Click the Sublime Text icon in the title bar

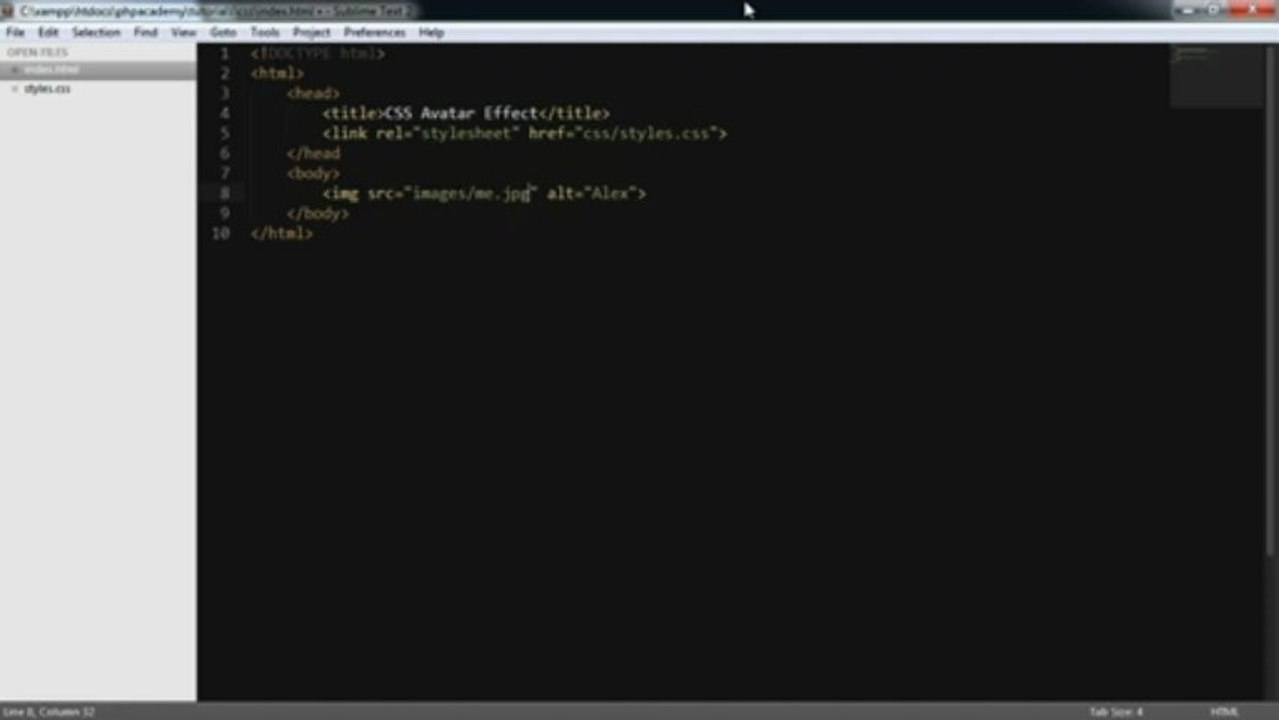tap(9, 10)
